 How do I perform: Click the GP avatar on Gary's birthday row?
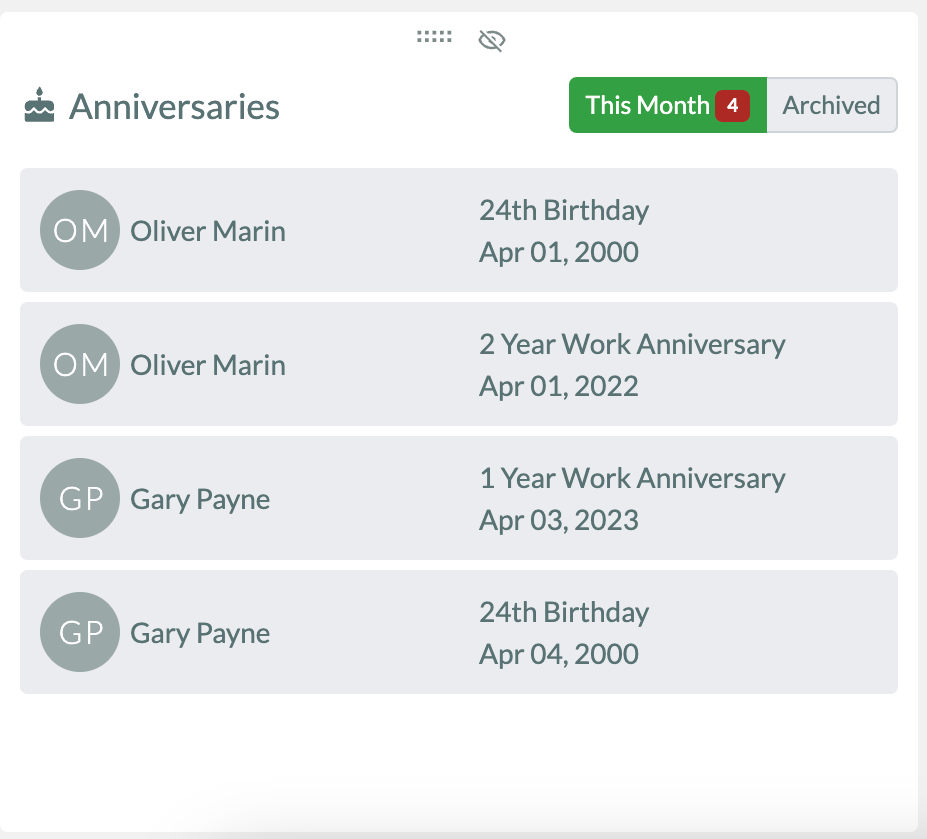click(x=80, y=632)
